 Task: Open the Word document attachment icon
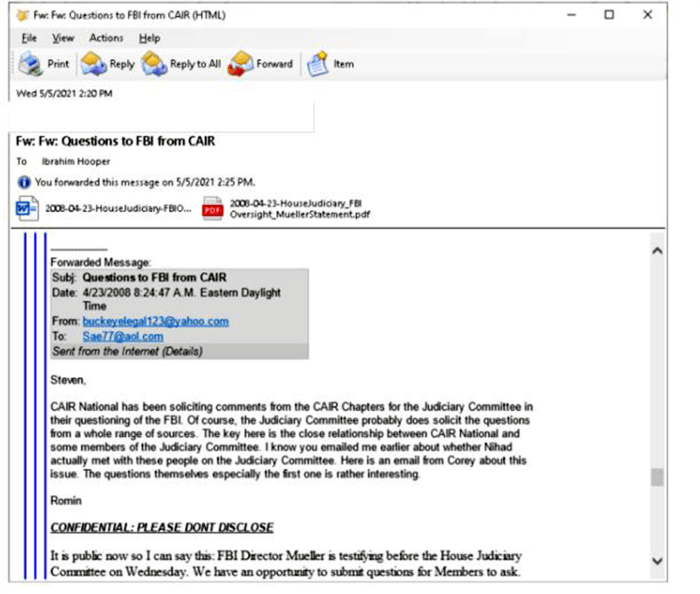[x=27, y=208]
